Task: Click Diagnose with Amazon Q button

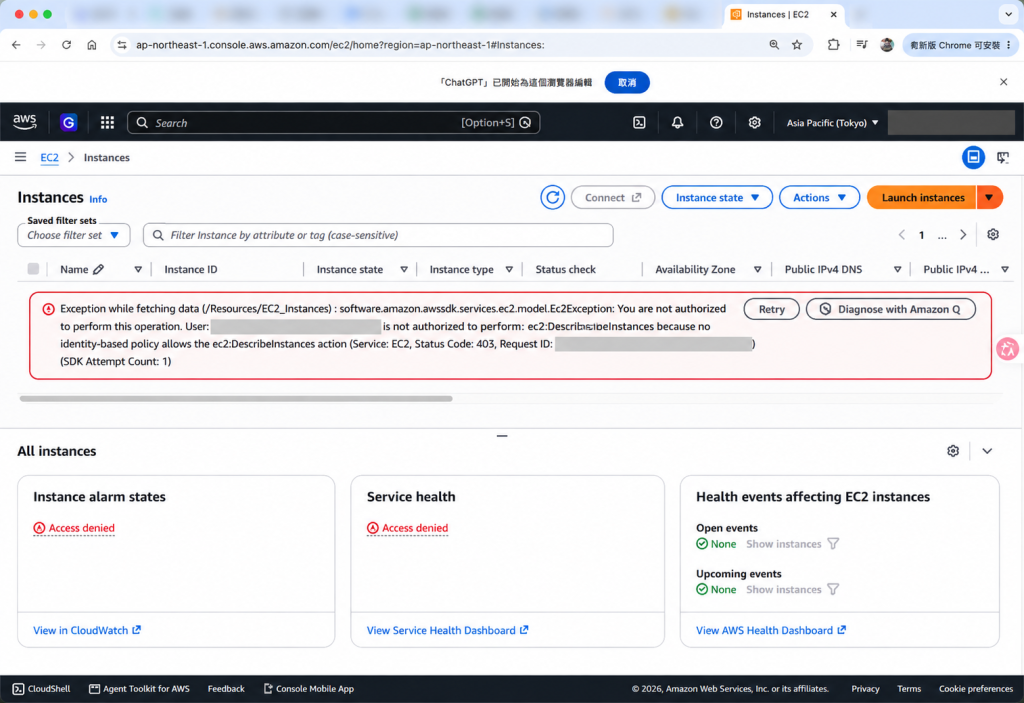Action: point(891,309)
